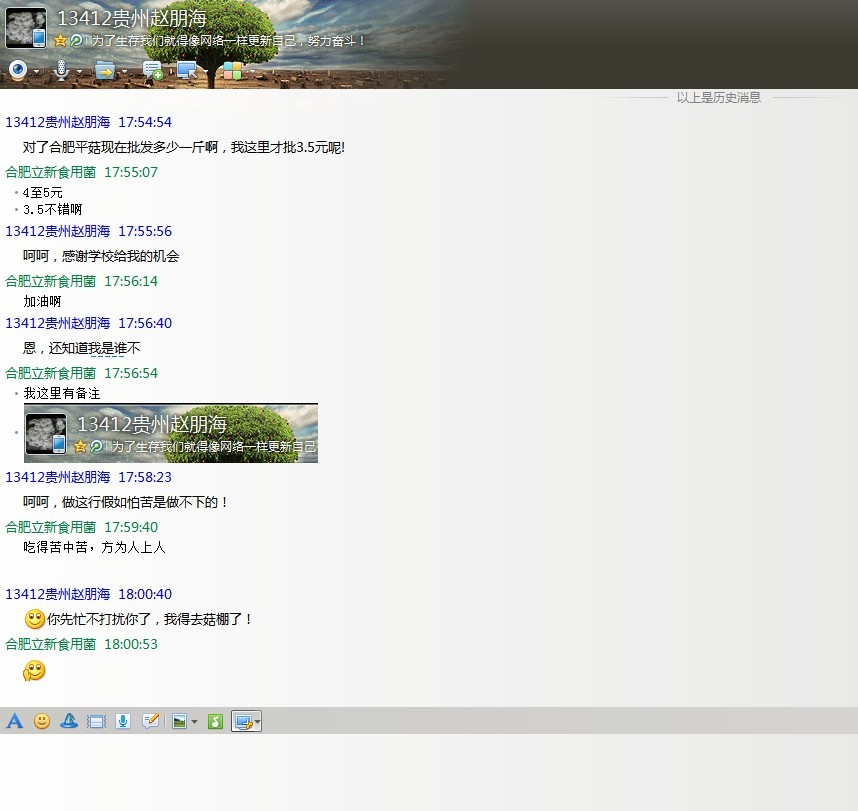Click sender name 合肥立新食用菌 at 17:55:07
The width and height of the screenshot is (858, 811).
point(50,172)
